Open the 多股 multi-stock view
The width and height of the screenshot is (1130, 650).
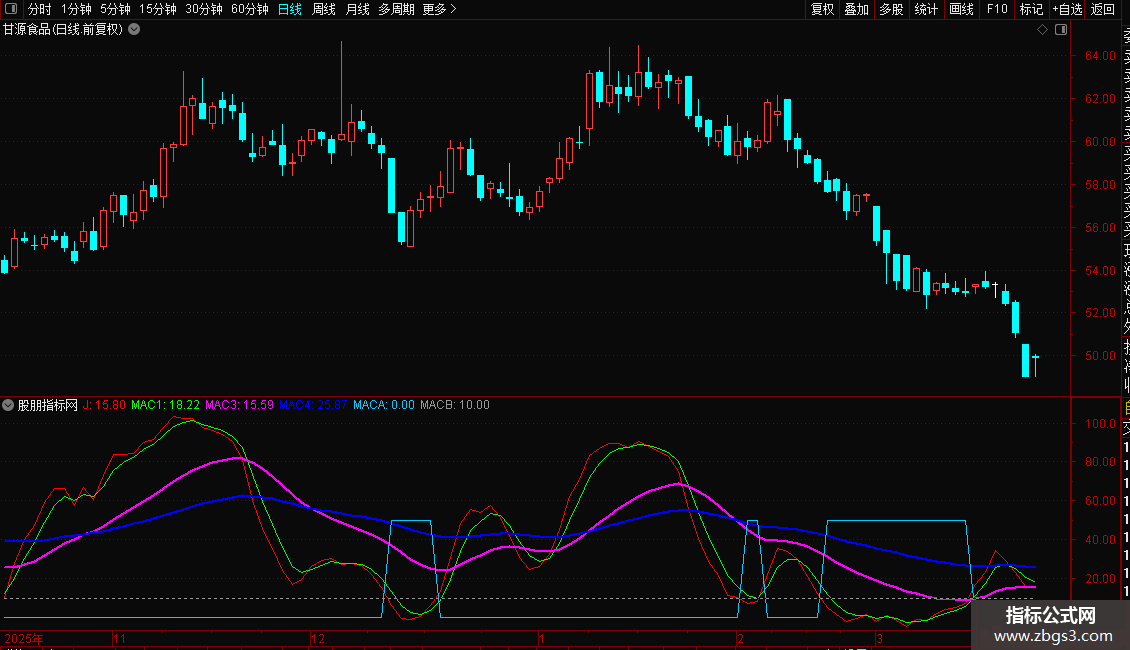tap(891, 9)
